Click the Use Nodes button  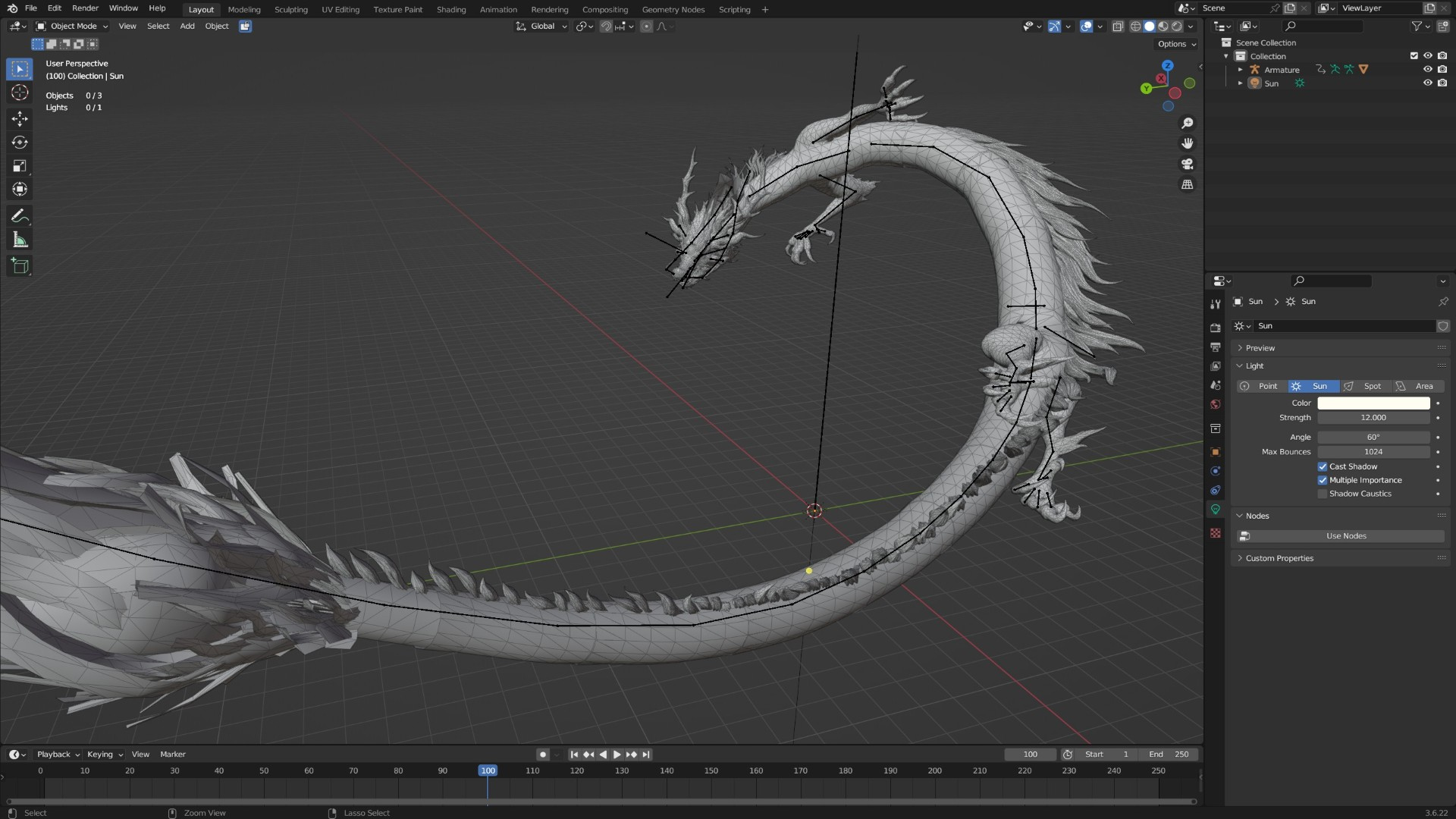coord(1341,537)
